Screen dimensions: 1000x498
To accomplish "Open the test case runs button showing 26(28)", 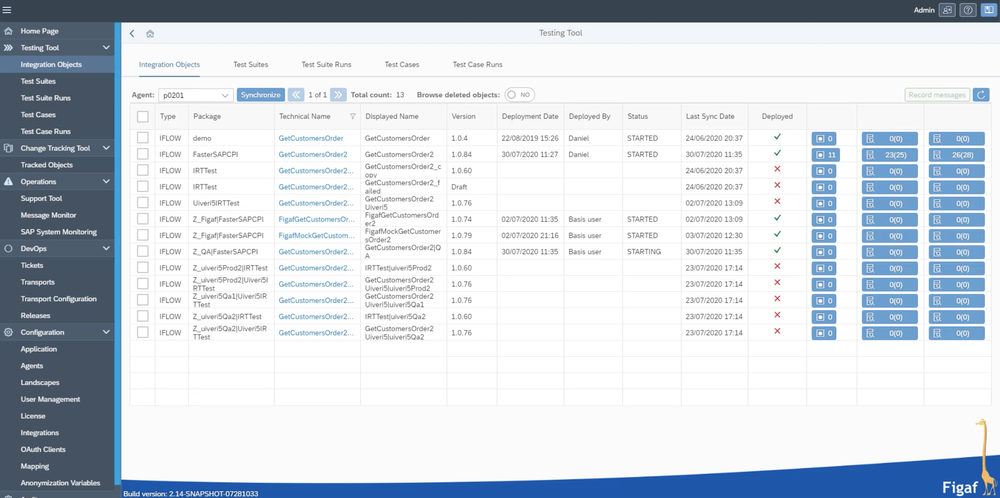I will click(x=957, y=155).
